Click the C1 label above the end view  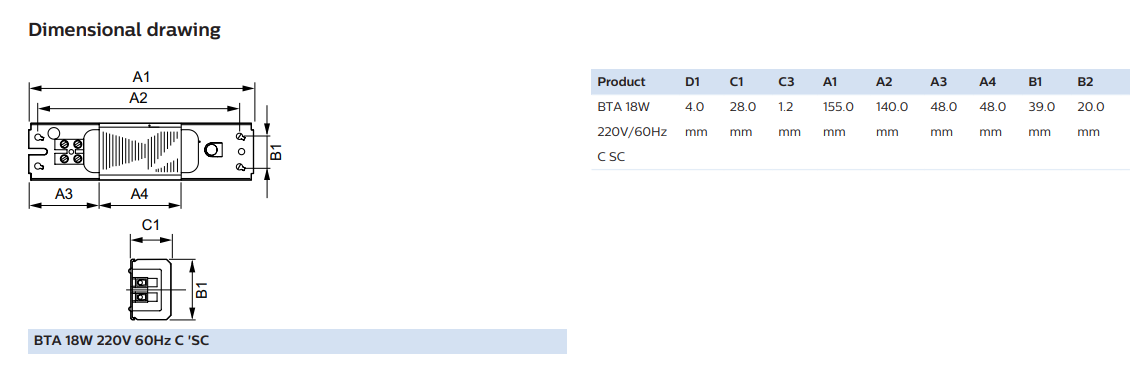tap(150, 225)
